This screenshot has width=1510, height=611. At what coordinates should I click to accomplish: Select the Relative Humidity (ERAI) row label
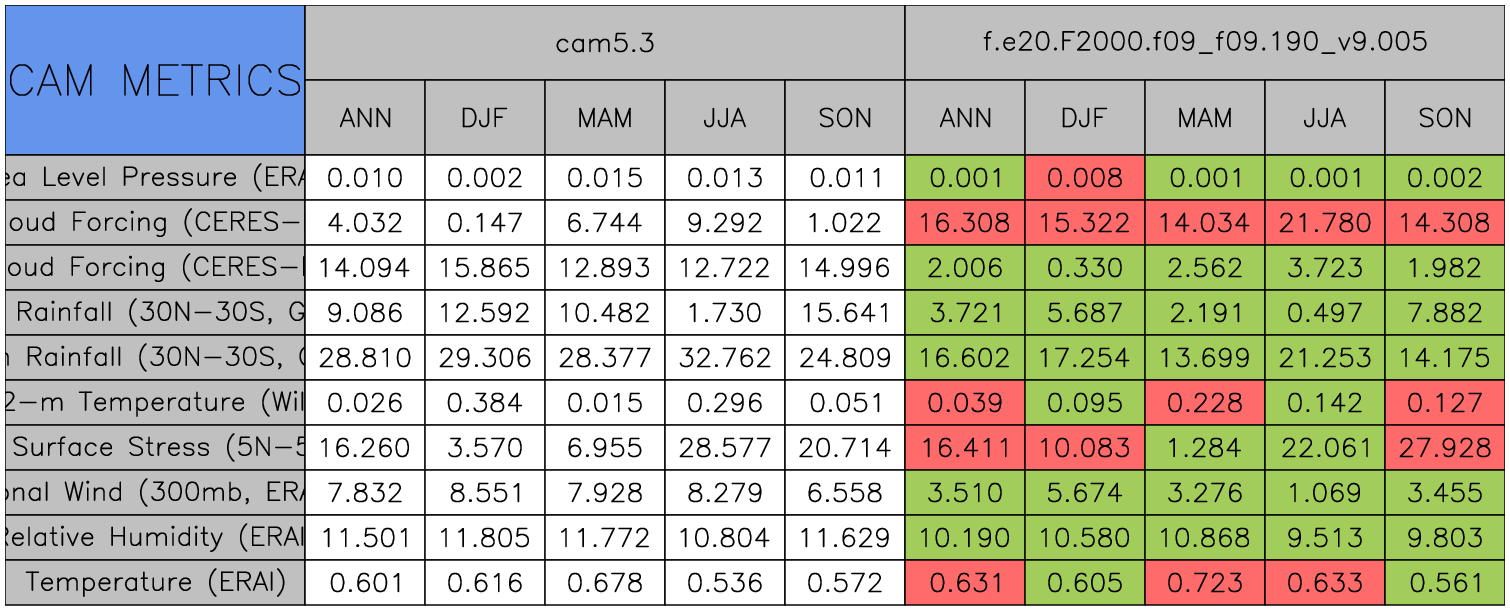click(x=155, y=538)
